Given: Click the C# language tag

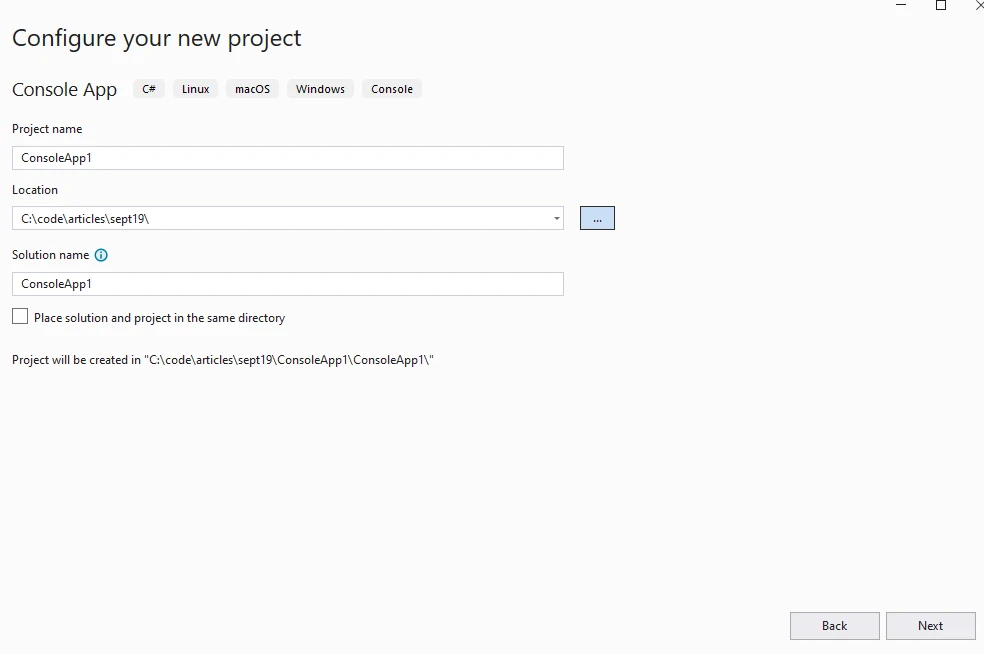Looking at the screenshot, I should click(149, 89).
